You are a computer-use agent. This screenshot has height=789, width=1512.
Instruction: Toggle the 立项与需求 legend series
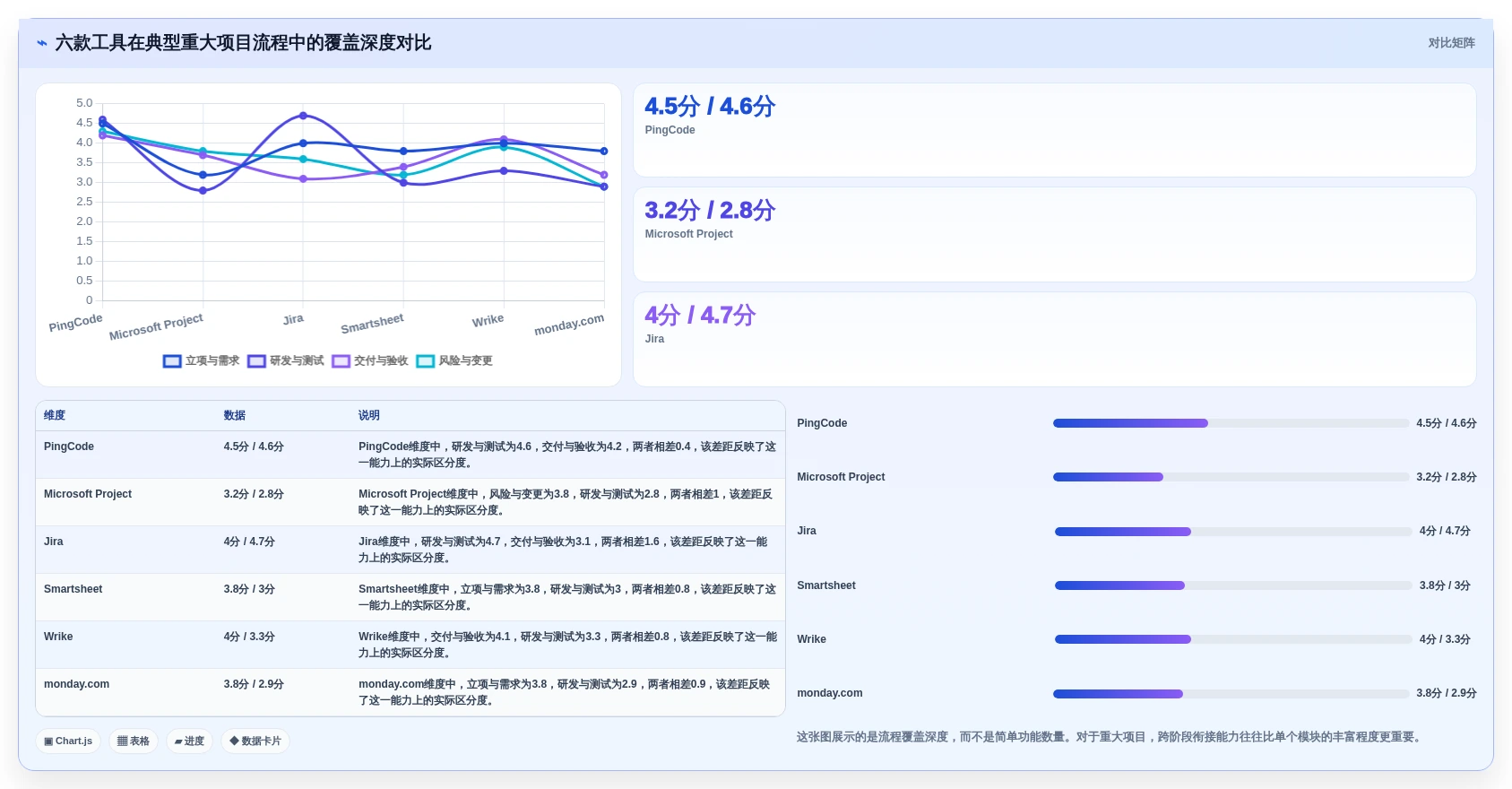[202, 360]
